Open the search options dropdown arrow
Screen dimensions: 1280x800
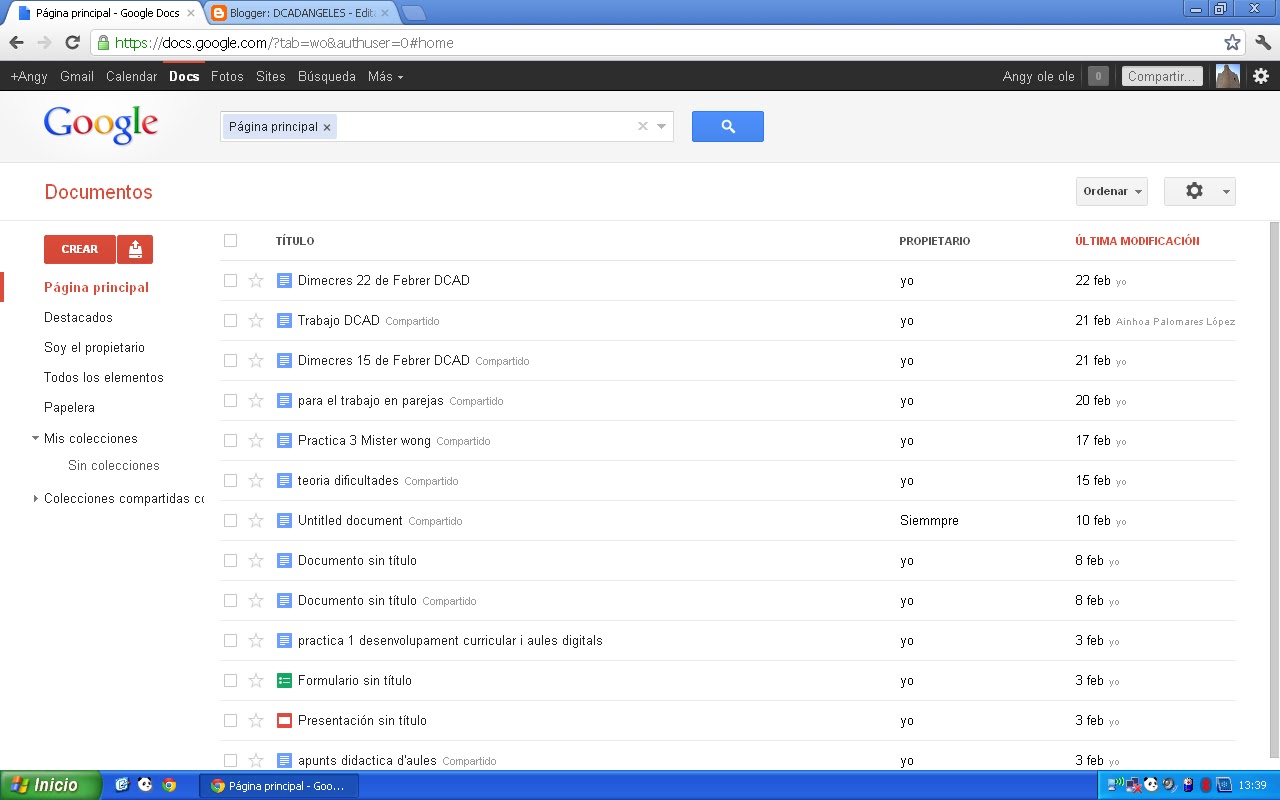tap(662, 126)
